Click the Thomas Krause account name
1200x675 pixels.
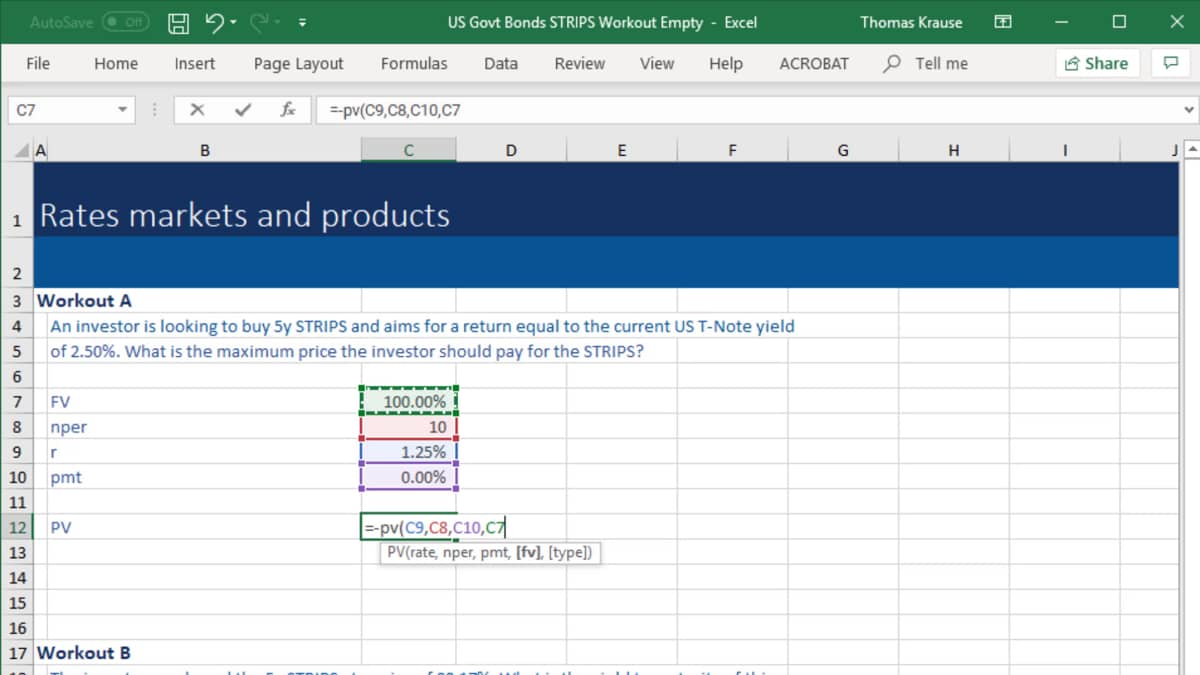pyautogui.click(x=911, y=22)
